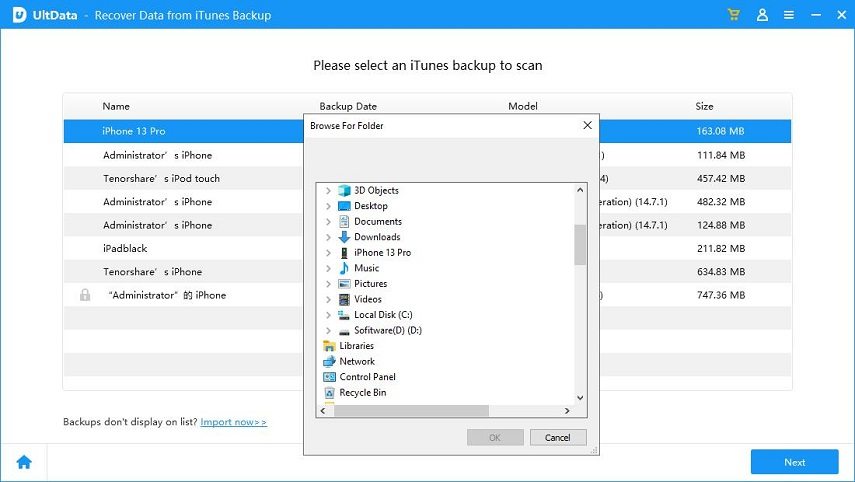The image size is (855, 482).
Task: Select the Music folder label in tree
Action: coord(366,268)
